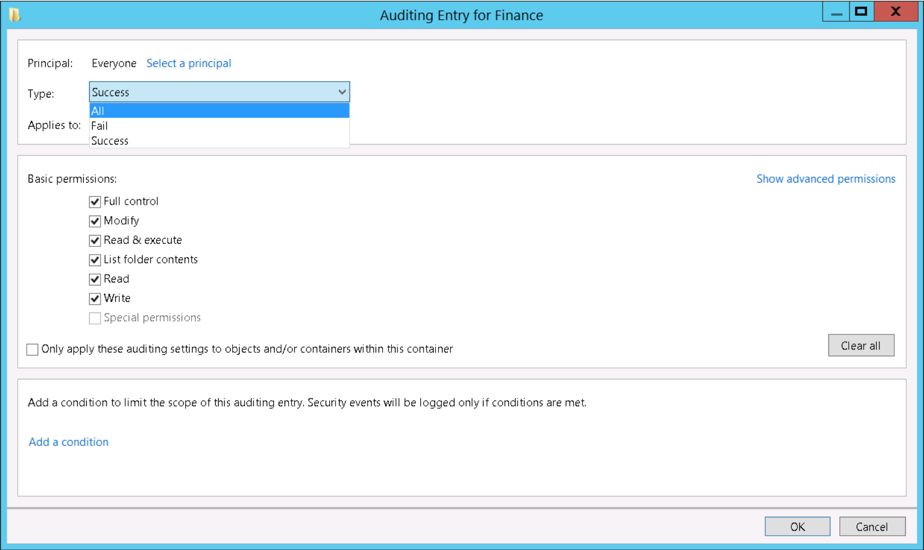This screenshot has width=924, height=550.
Task: Close the Auditing Entry for Finance window
Action: [x=896, y=12]
